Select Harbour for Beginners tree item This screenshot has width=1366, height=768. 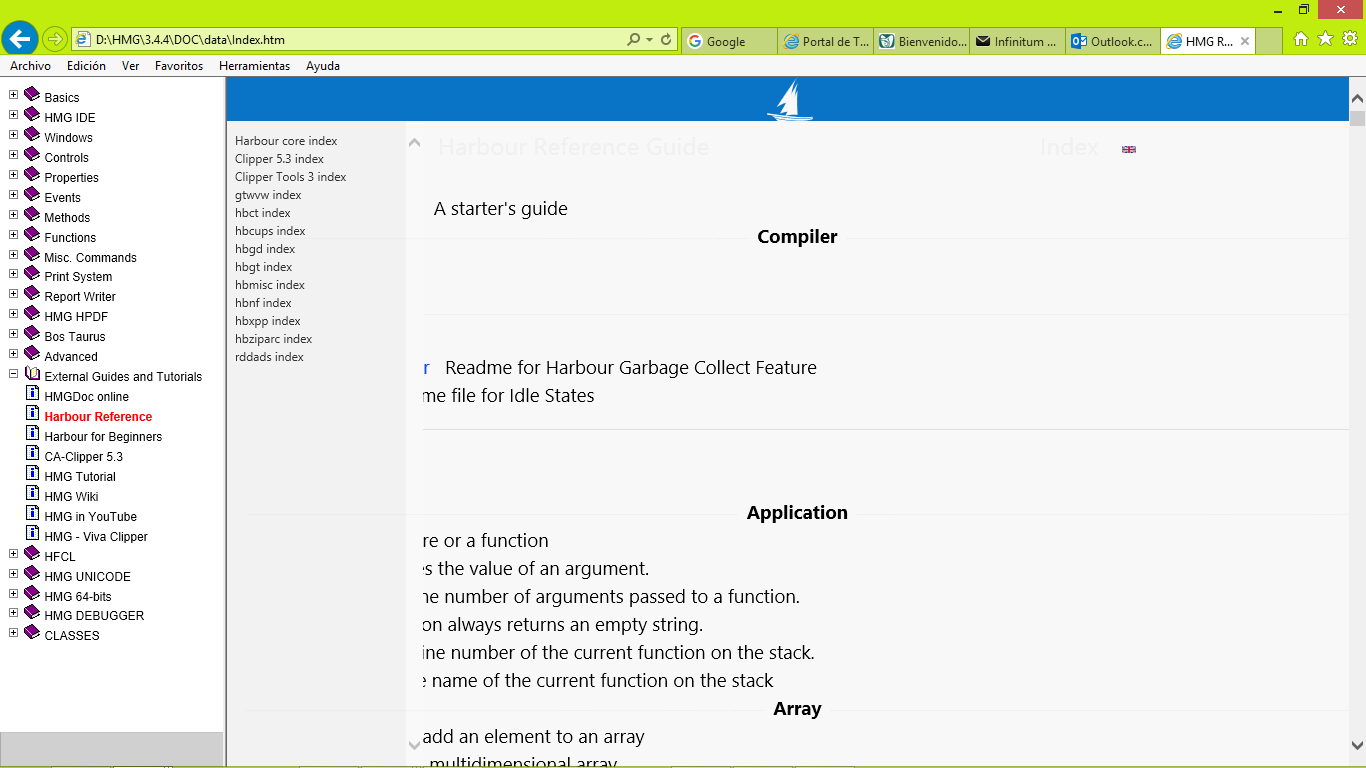tap(103, 437)
